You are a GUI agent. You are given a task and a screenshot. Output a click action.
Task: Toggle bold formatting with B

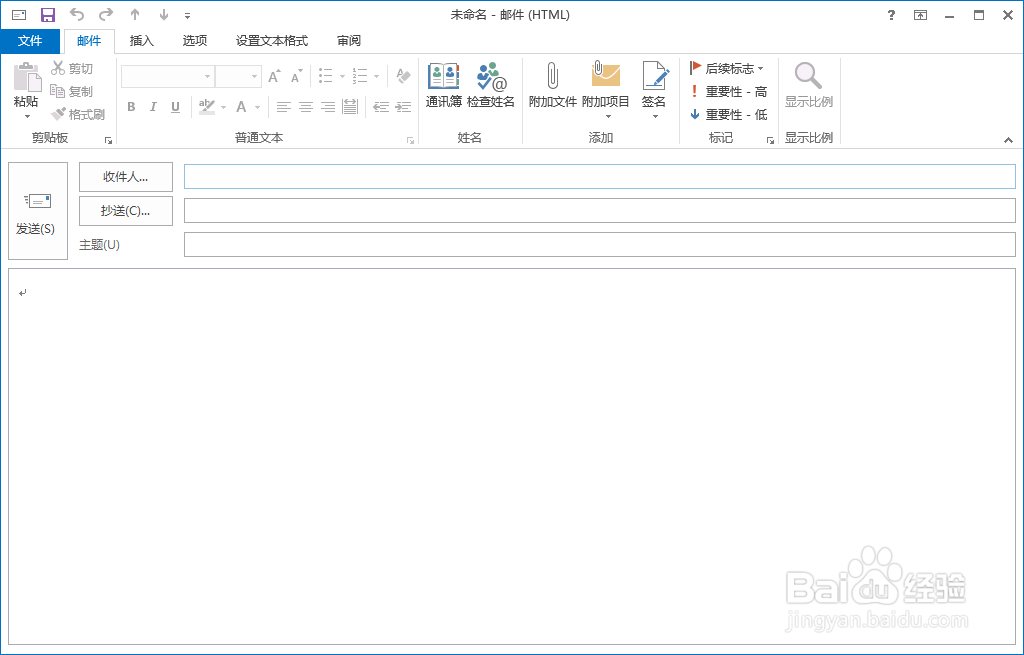[x=130, y=106]
